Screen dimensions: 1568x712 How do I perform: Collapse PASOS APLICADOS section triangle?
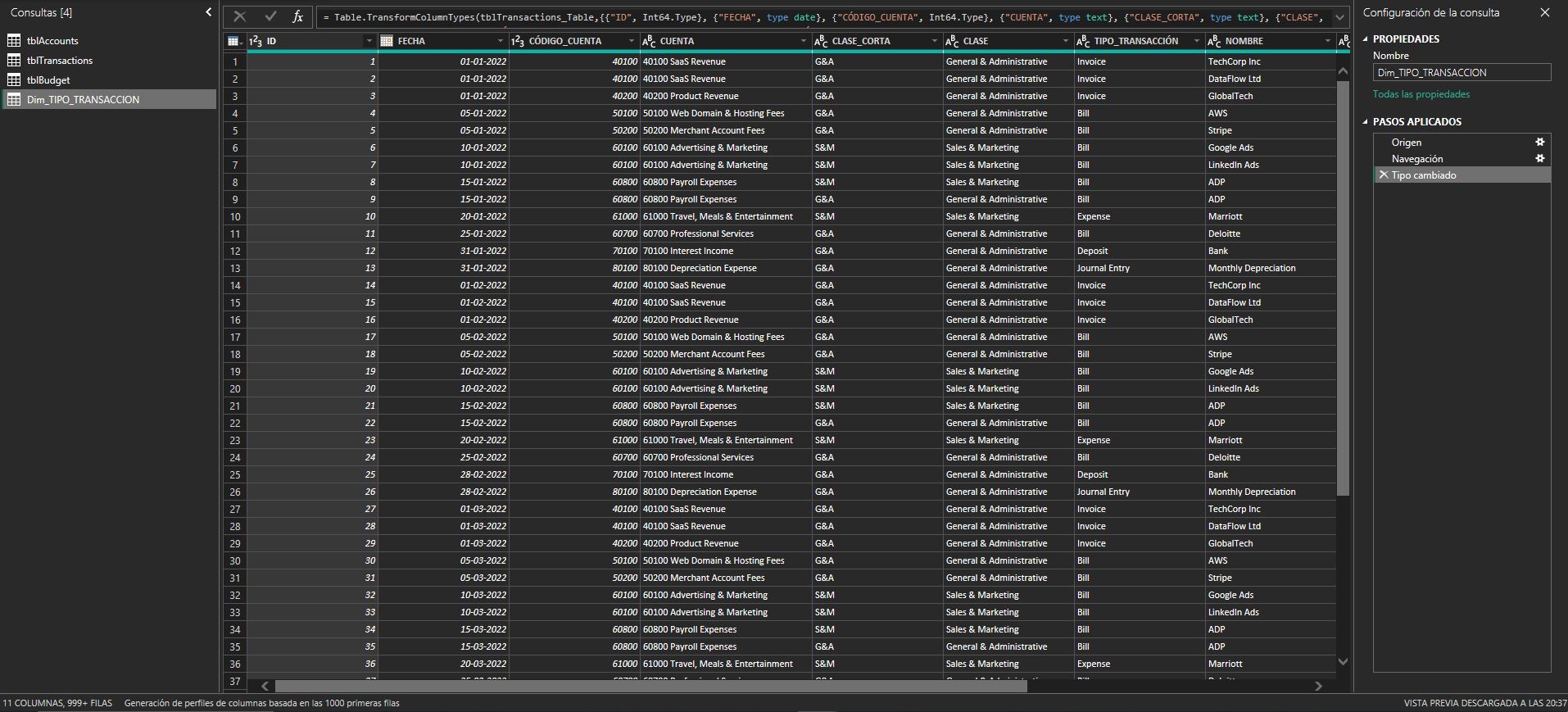click(1366, 121)
